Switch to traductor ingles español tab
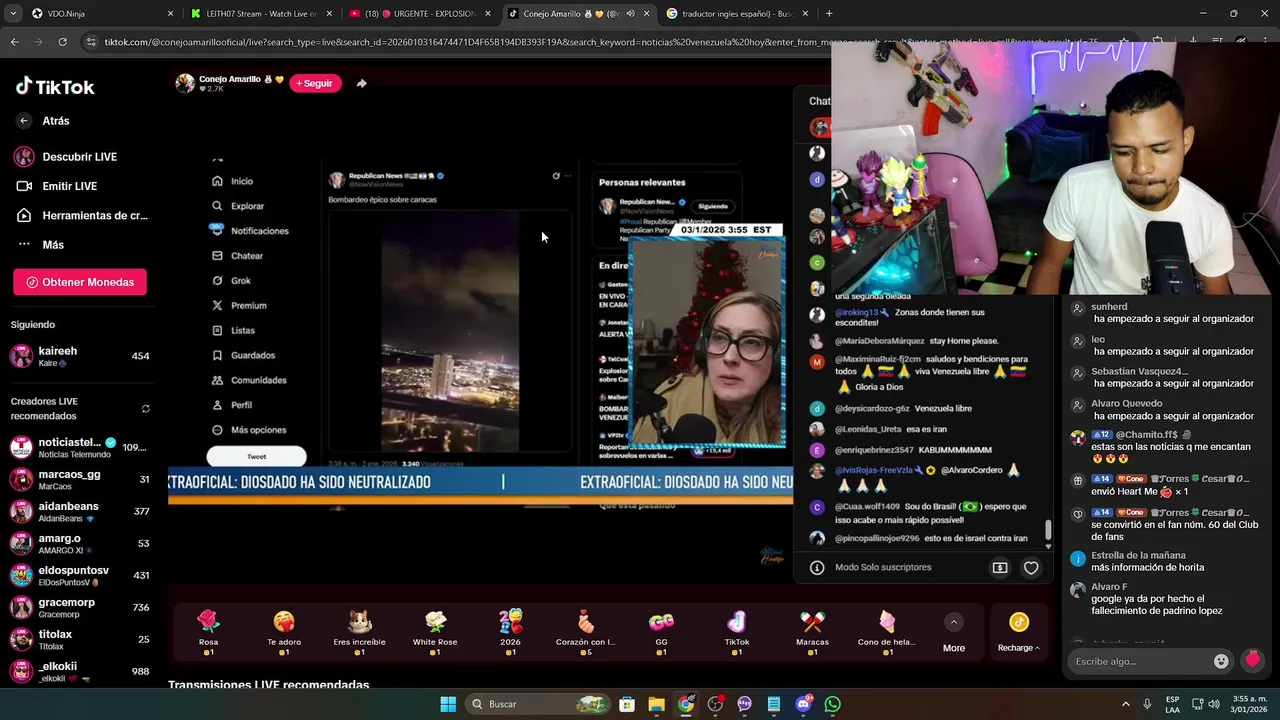Screen dimensions: 1280x720 [x=735, y=14]
